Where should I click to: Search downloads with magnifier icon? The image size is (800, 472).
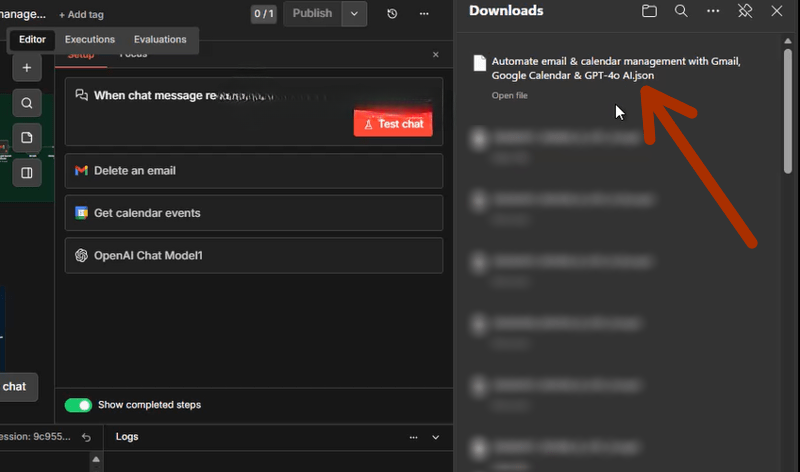[x=681, y=11]
